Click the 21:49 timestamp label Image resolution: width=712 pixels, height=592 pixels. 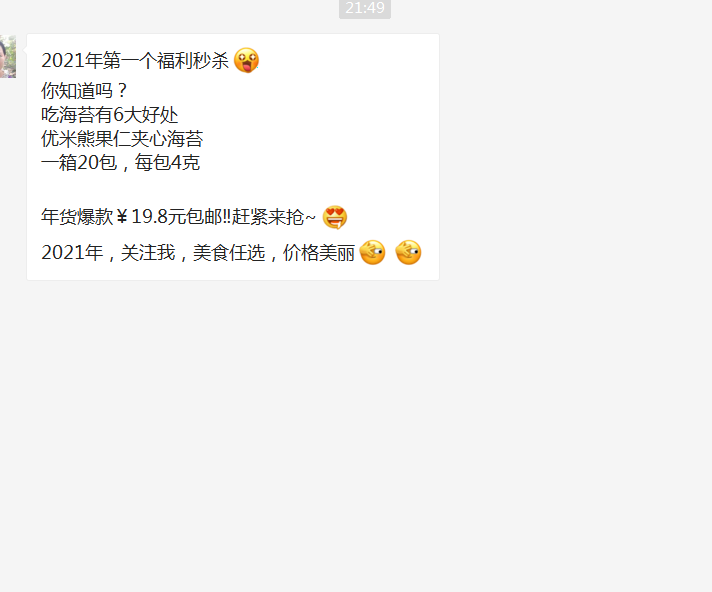click(x=365, y=8)
